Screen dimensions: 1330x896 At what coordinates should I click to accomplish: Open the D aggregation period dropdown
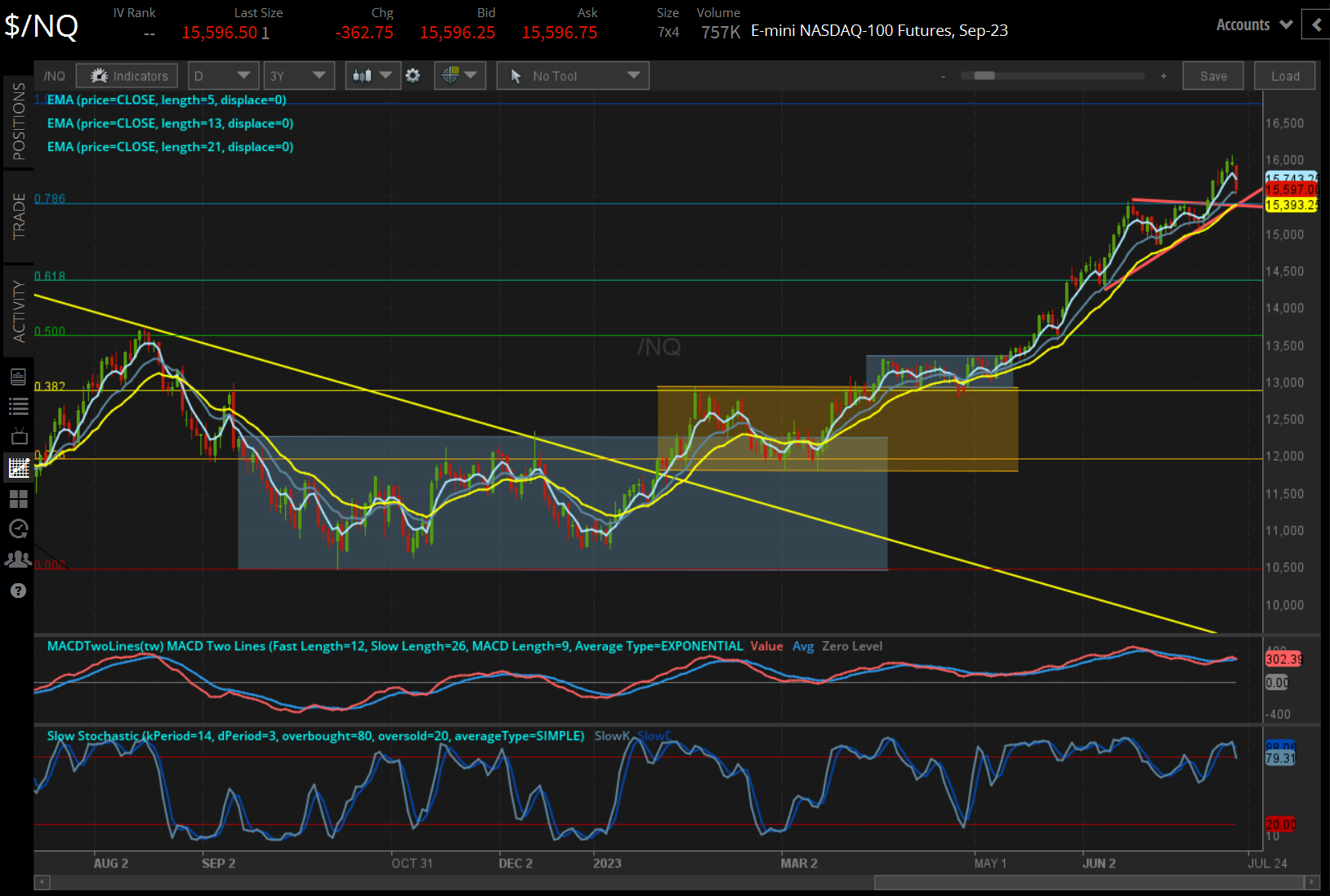coord(223,75)
